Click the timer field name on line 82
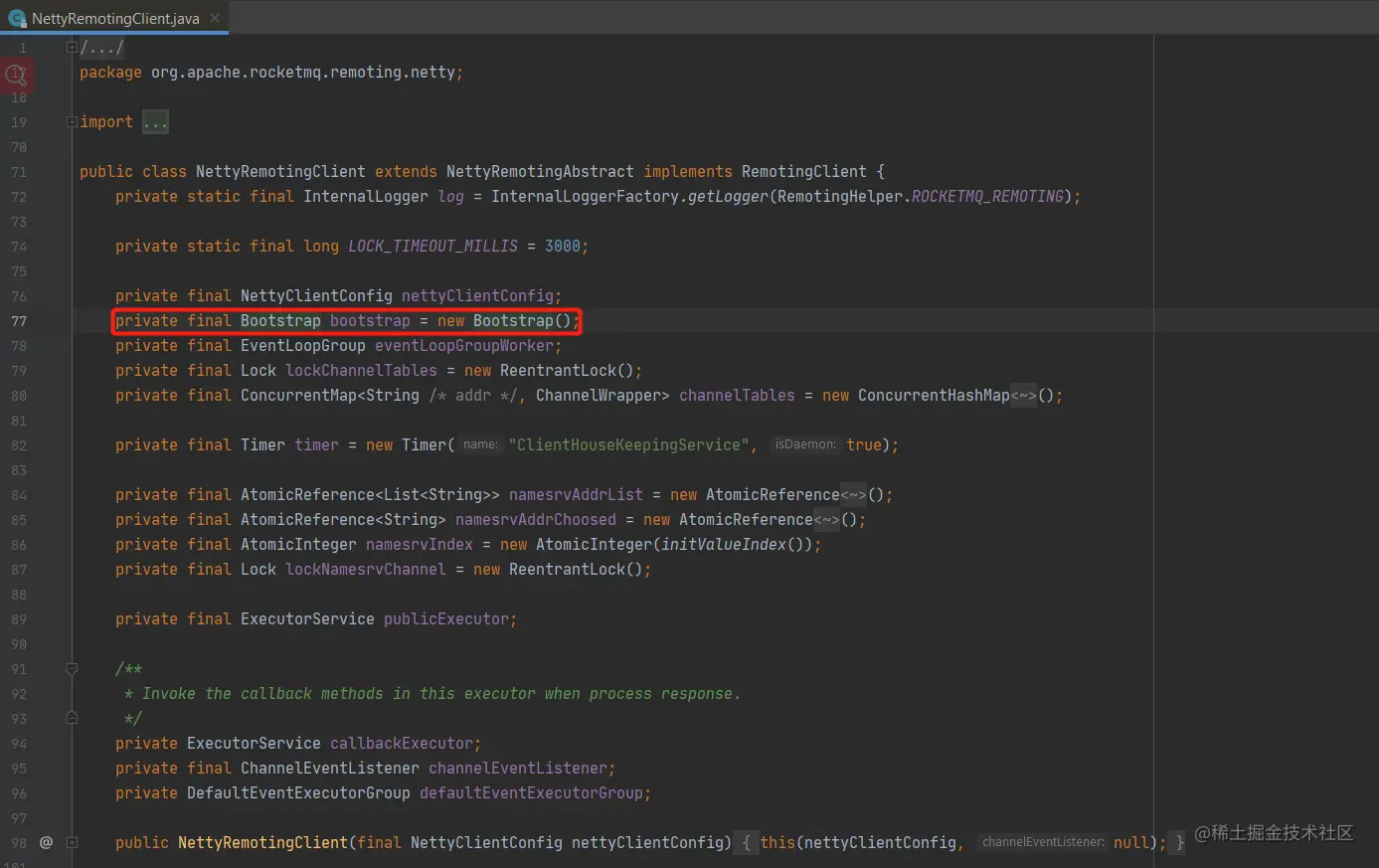 316,445
